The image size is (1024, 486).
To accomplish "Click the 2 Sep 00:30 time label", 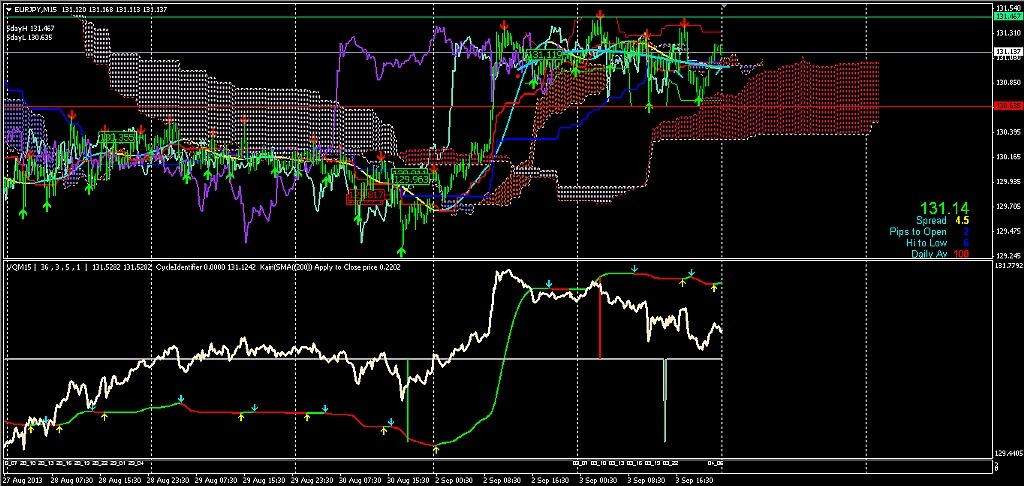I will coord(453,480).
